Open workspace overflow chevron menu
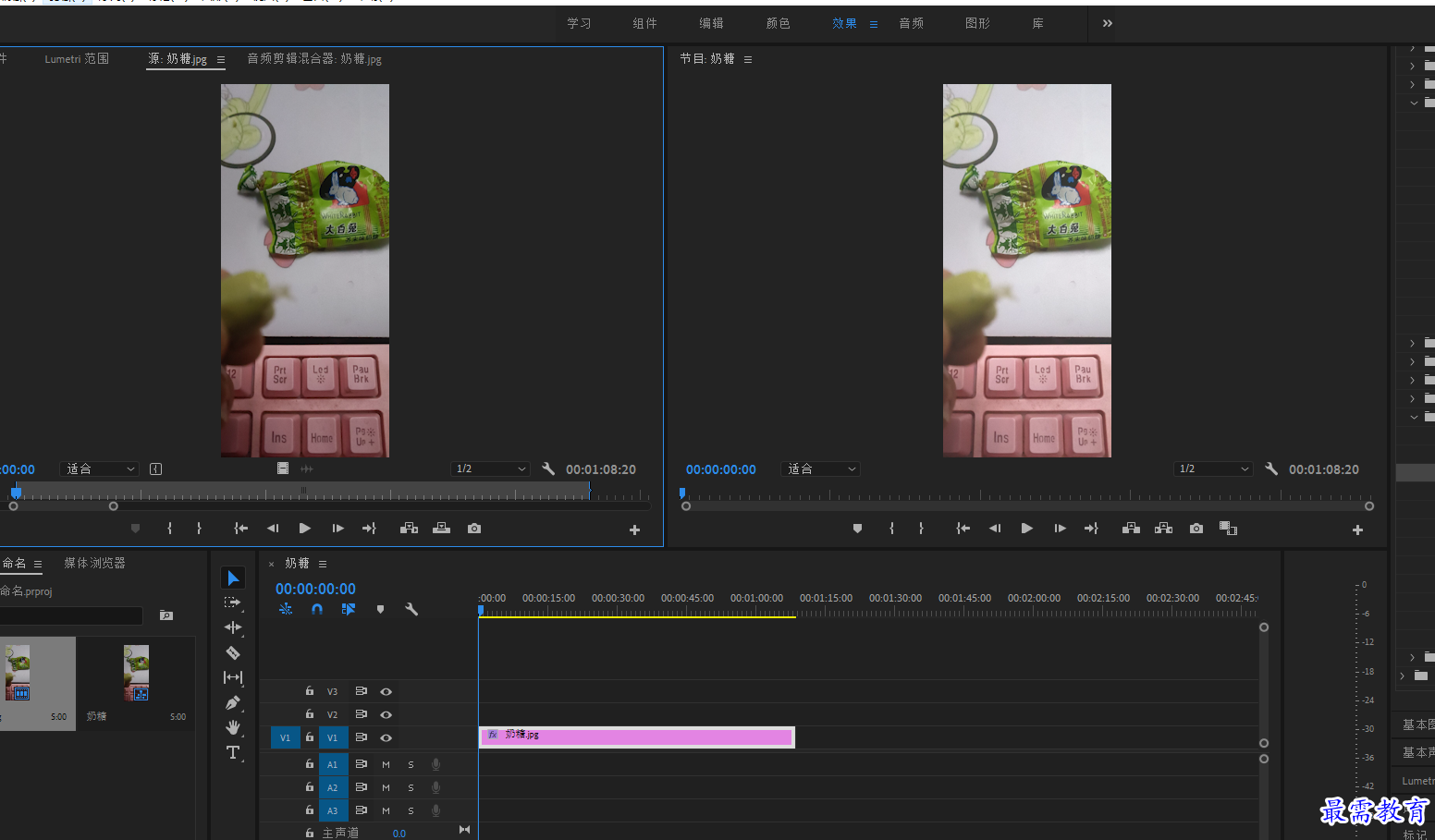Image resolution: width=1435 pixels, height=840 pixels. tap(1108, 23)
